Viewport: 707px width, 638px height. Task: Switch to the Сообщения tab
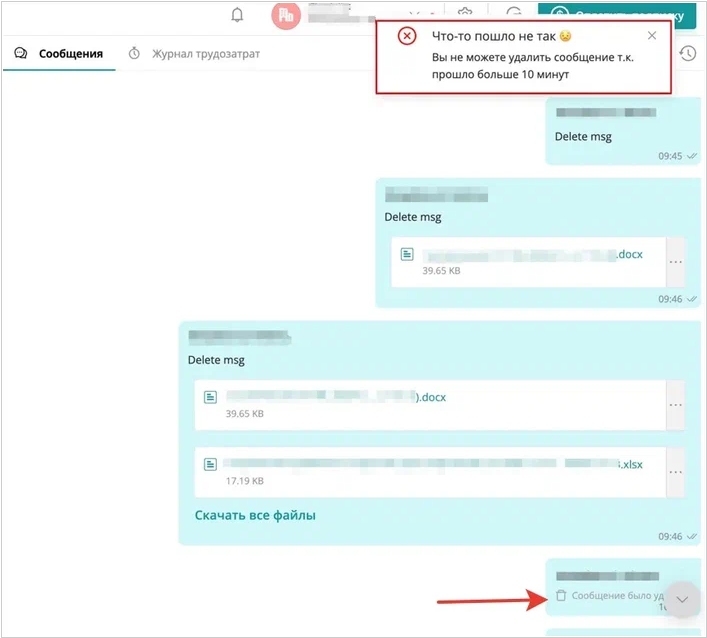tap(70, 53)
